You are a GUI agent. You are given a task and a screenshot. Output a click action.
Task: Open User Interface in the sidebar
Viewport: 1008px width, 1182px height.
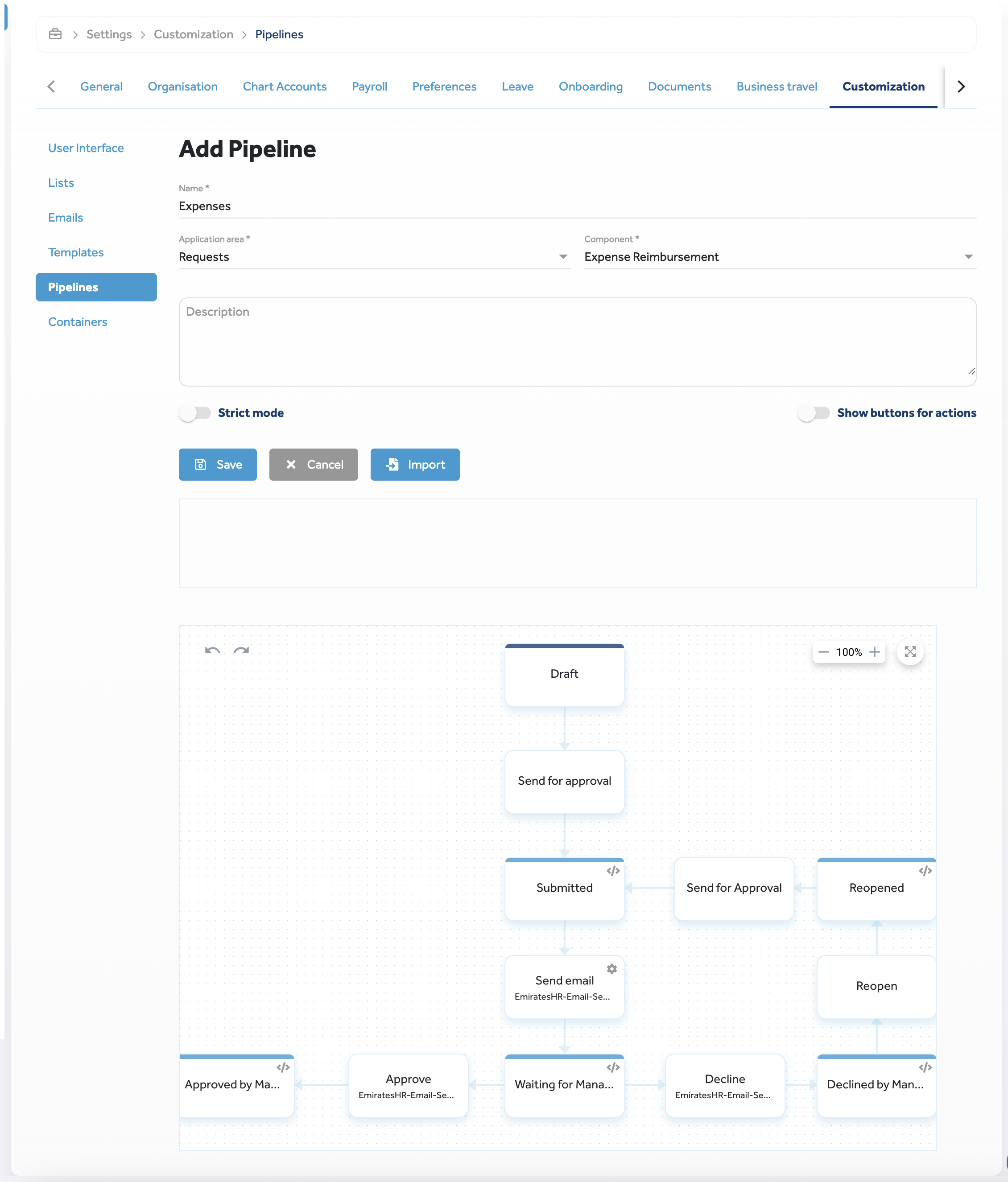[86, 148]
